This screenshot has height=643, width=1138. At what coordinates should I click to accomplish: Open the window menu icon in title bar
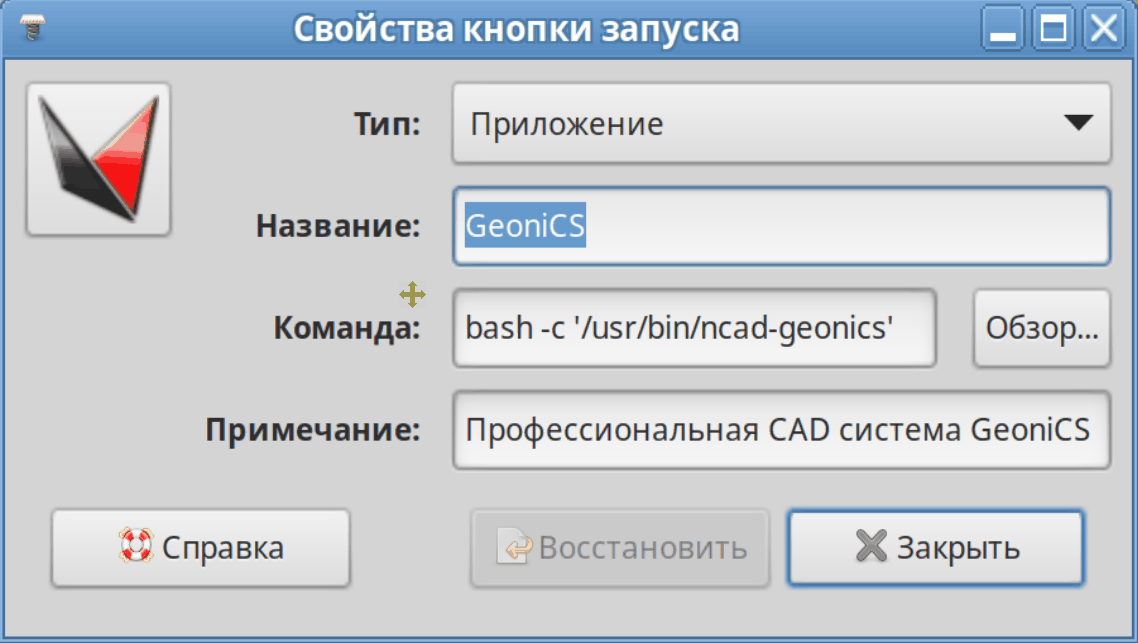point(33,28)
